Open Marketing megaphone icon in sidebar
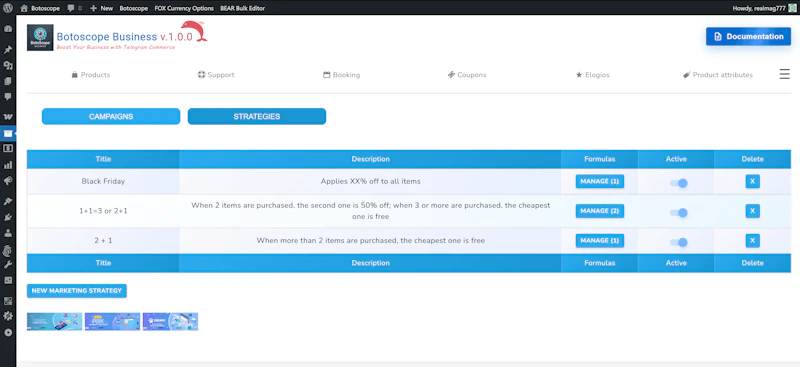Screen dimensions: 800x367 tap(8, 181)
